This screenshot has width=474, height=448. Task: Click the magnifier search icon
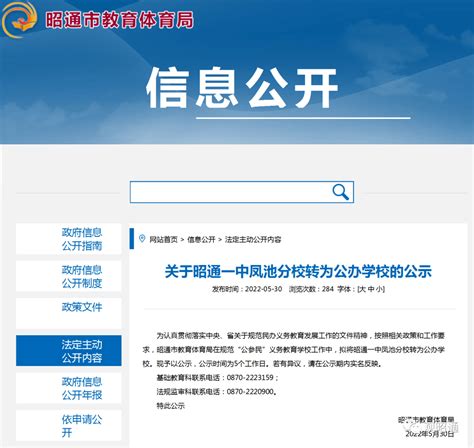340,192
